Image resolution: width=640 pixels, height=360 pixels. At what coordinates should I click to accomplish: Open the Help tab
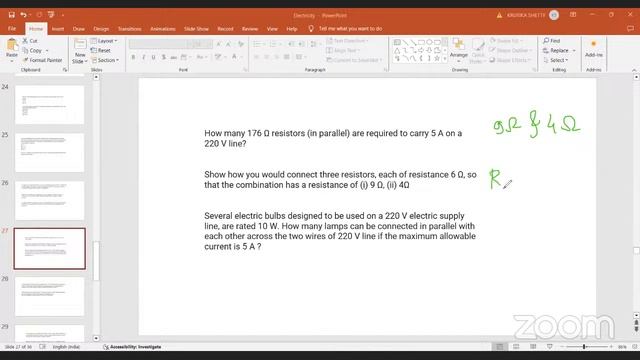[291, 29]
